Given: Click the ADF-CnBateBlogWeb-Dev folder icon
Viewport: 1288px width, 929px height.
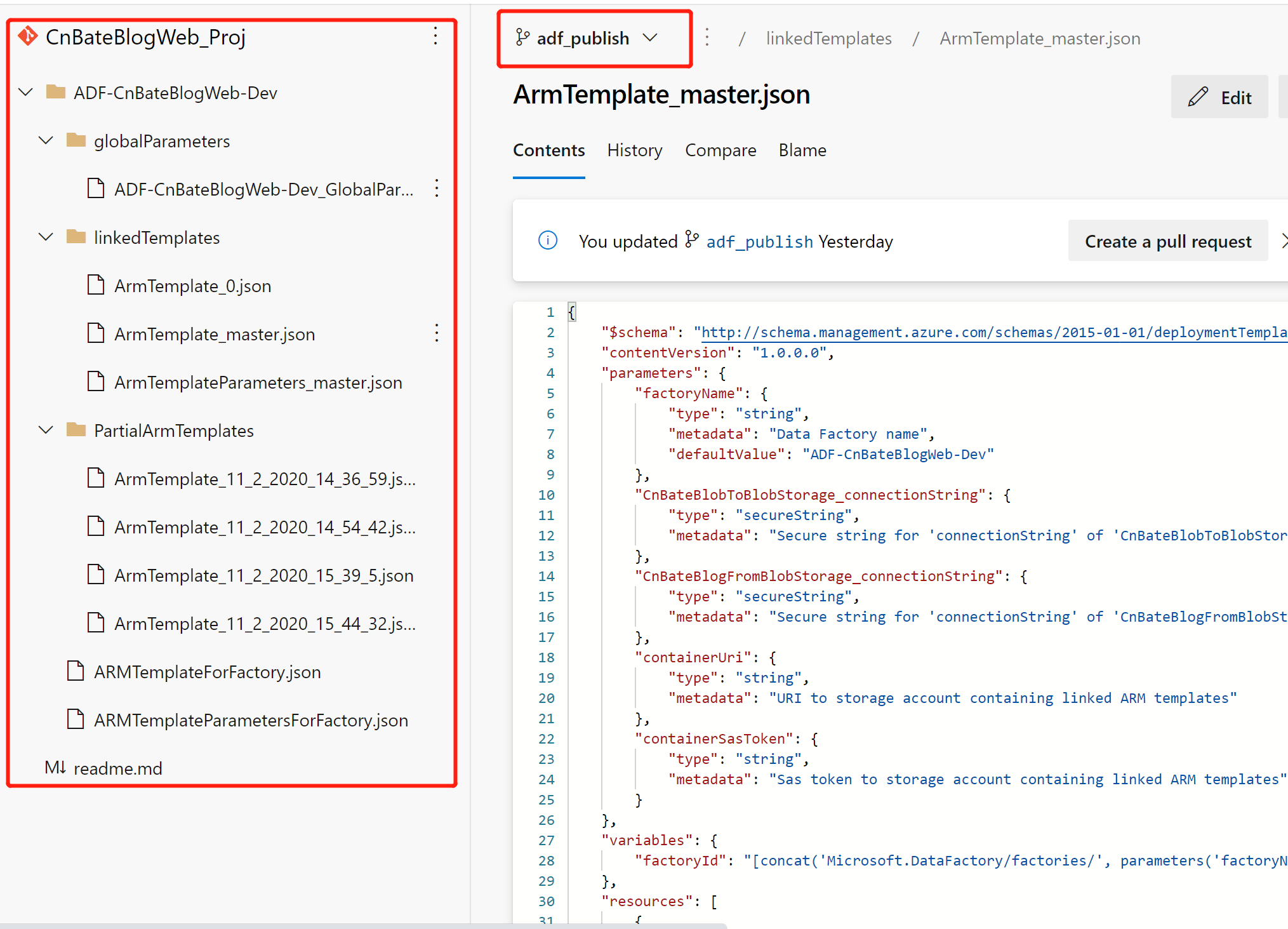Looking at the screenshot, I should tap(56, 92).
